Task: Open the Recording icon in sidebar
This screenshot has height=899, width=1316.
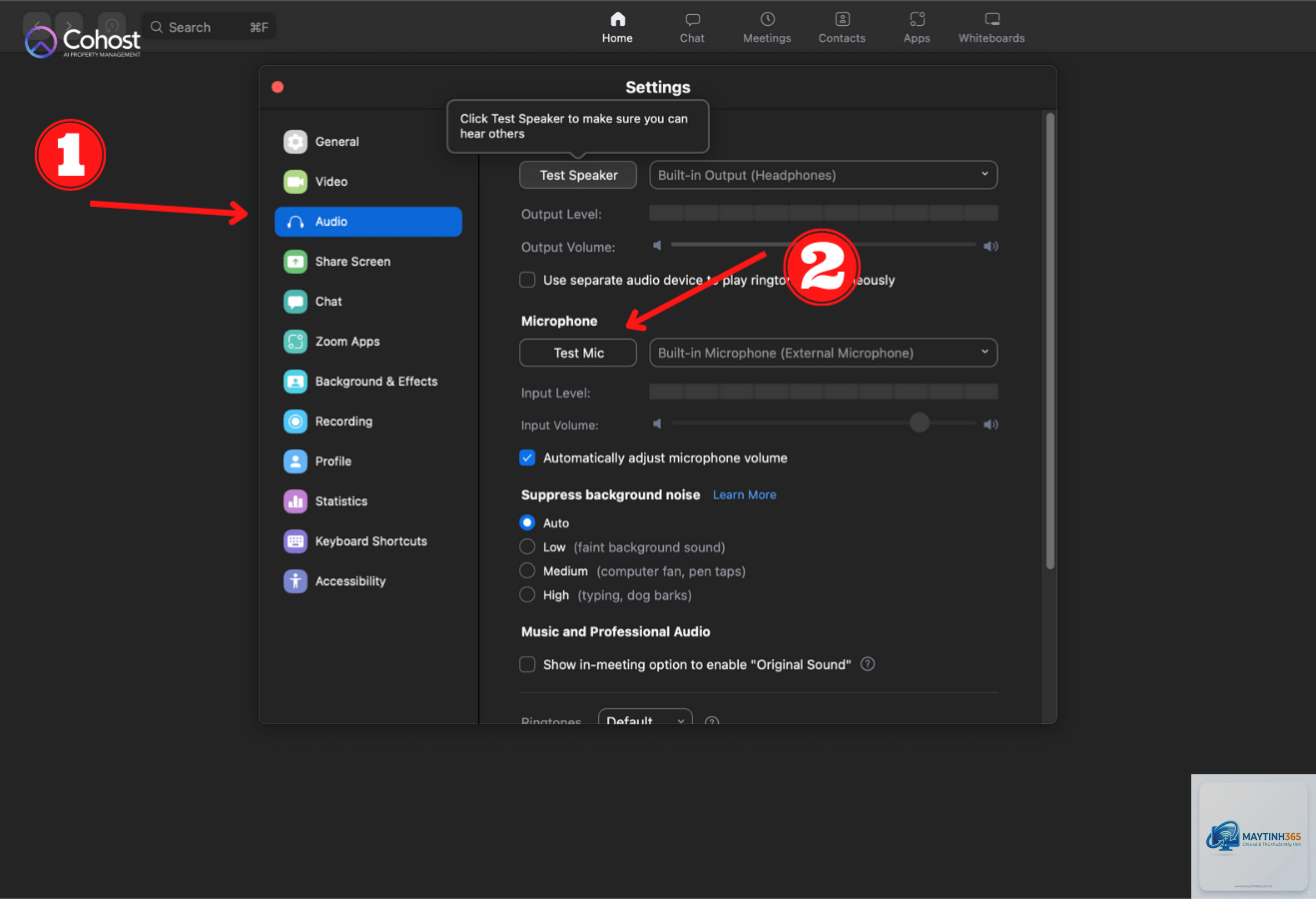Action: coord(296,422)
